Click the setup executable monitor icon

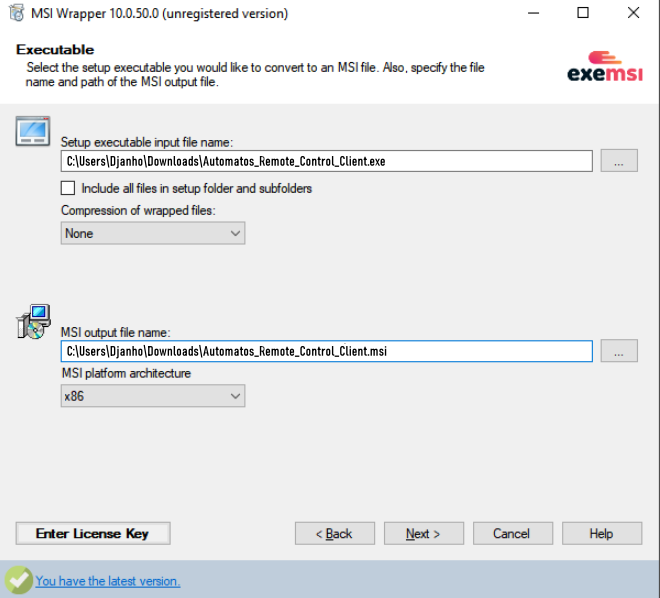click(x=33, y=131)
